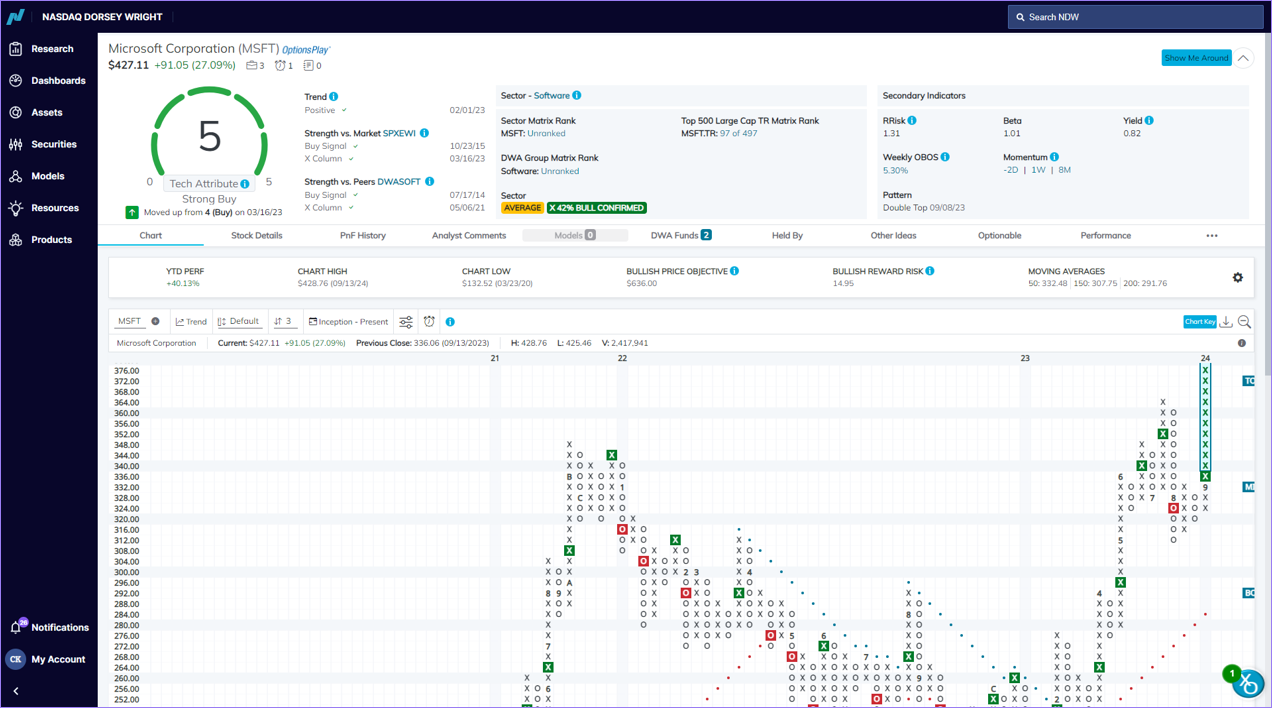Click the Strength vs. Market info icon
Viewport: 1272px width, 708px height.
pos(425,133)
